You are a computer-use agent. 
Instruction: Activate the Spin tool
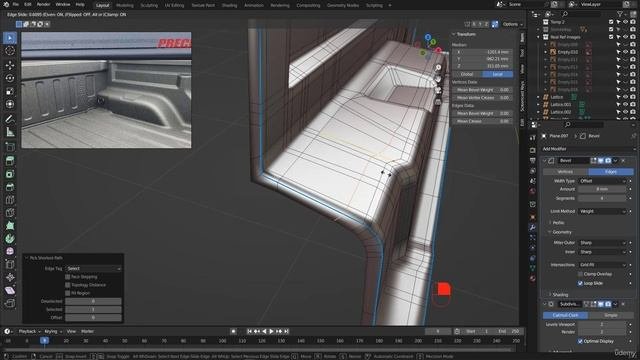click(10, 238)
